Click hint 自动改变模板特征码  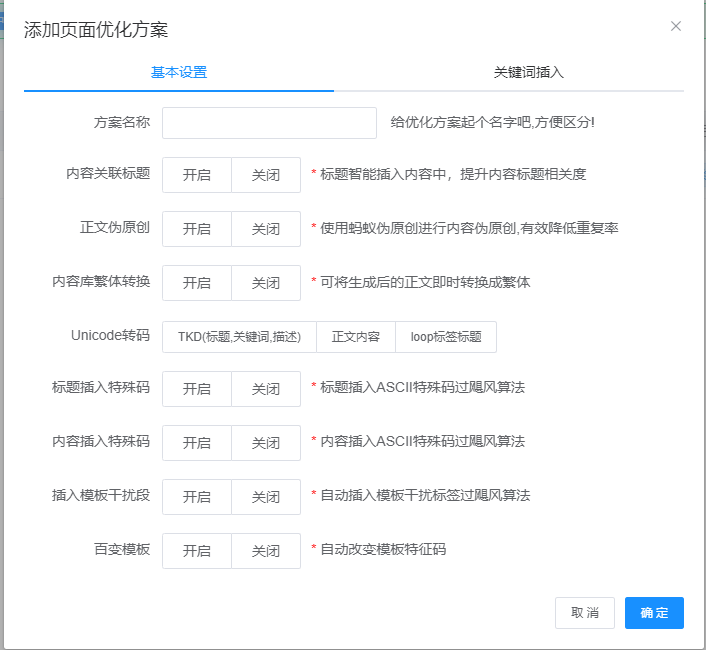click(383, 549)
